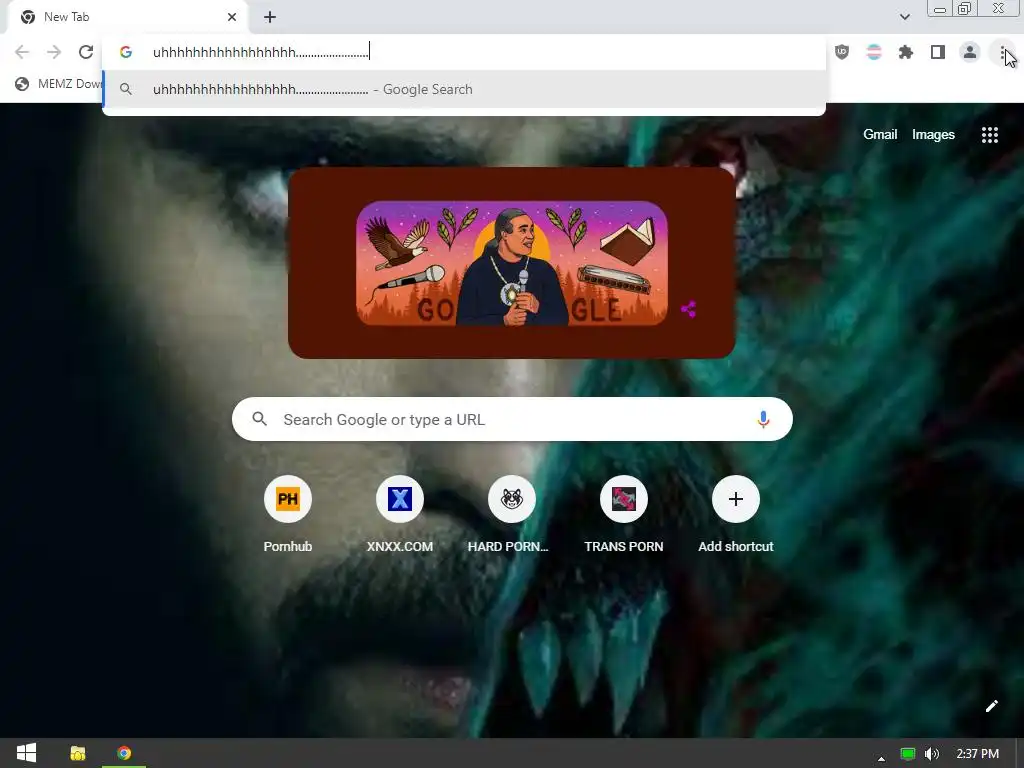Open the magnifier icon in the page search box

pos(259,419)
